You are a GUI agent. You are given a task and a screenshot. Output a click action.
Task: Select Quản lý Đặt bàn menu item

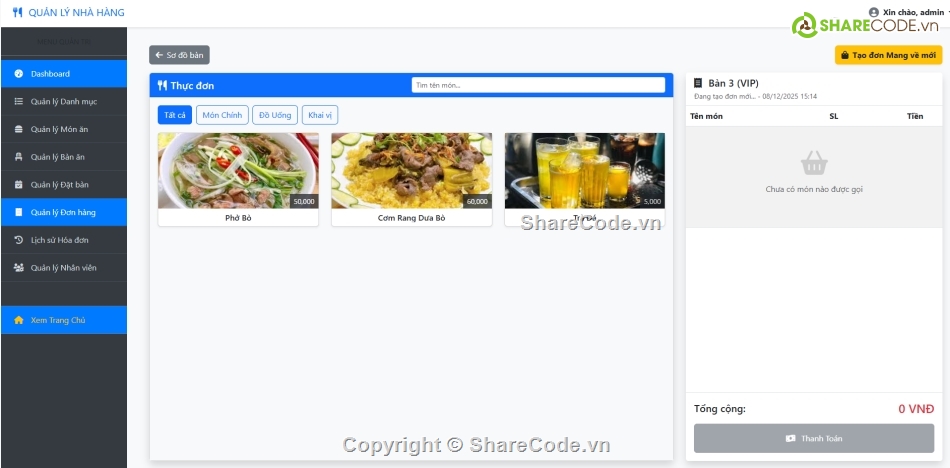[64, 184]
